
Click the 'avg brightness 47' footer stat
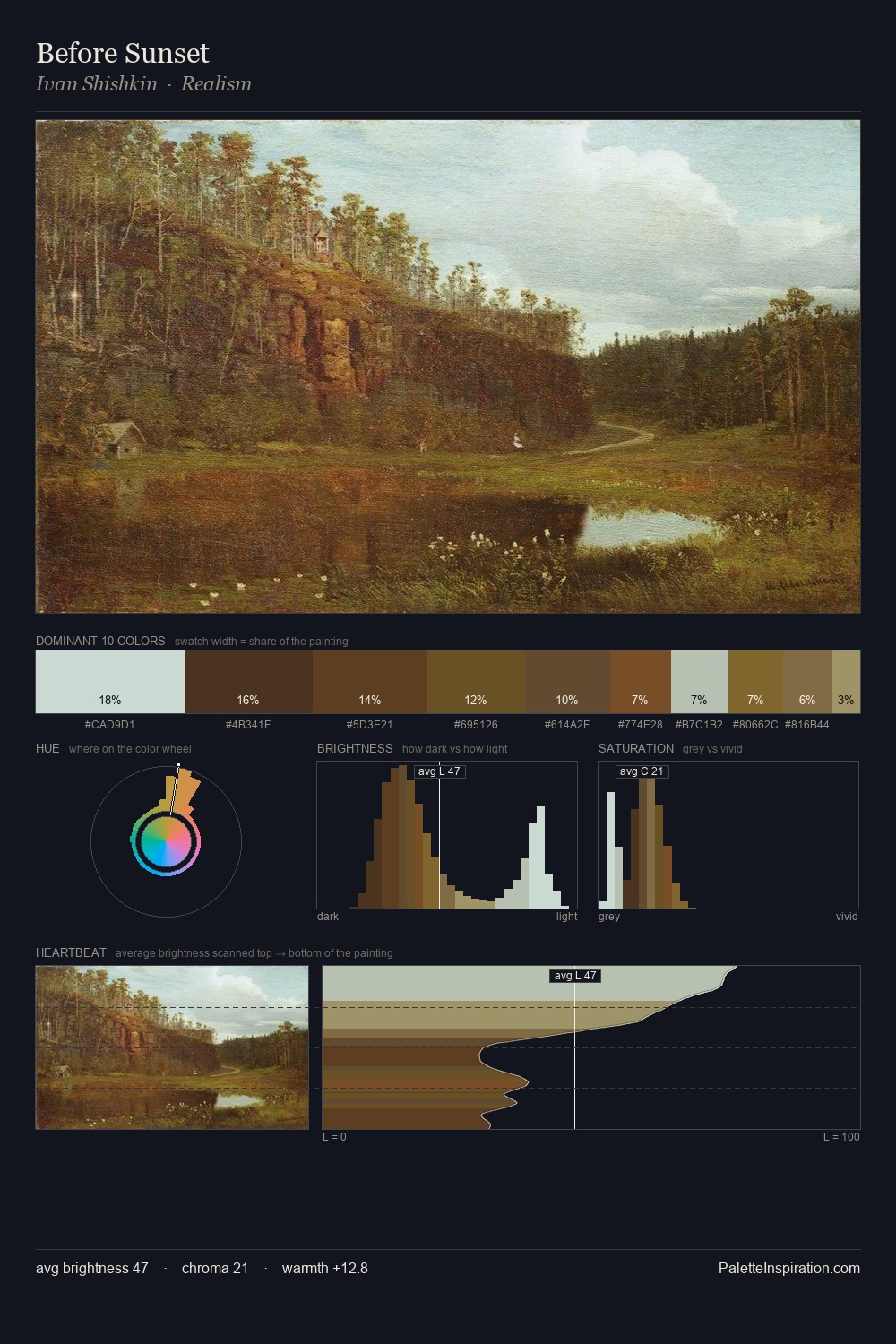92,1268
